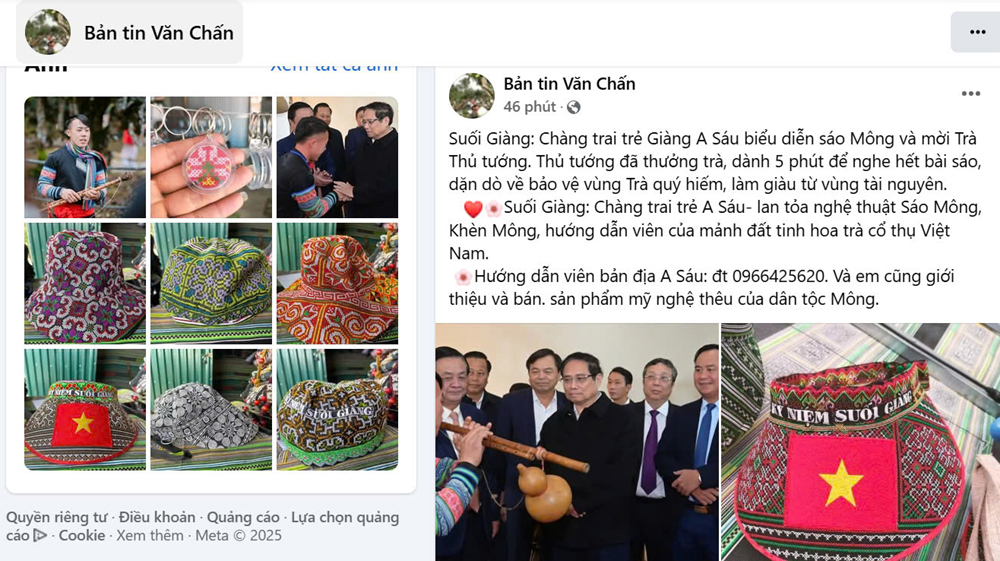This screenshot has height=561, width=1000.
Task: Open the page options three-dot menu at top right
Action: tap(977, 32)
